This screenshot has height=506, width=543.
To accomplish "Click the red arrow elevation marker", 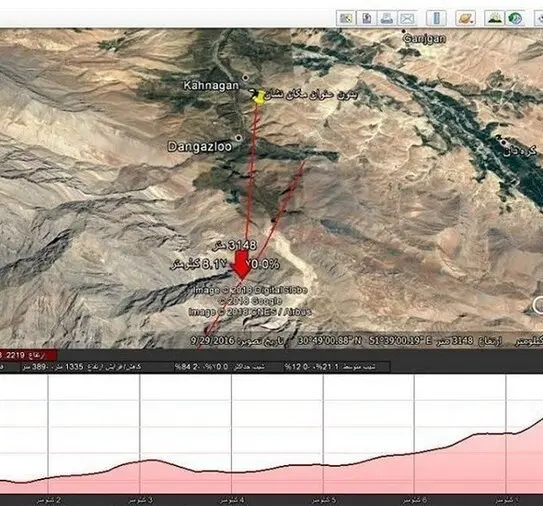I will (241, 265).
